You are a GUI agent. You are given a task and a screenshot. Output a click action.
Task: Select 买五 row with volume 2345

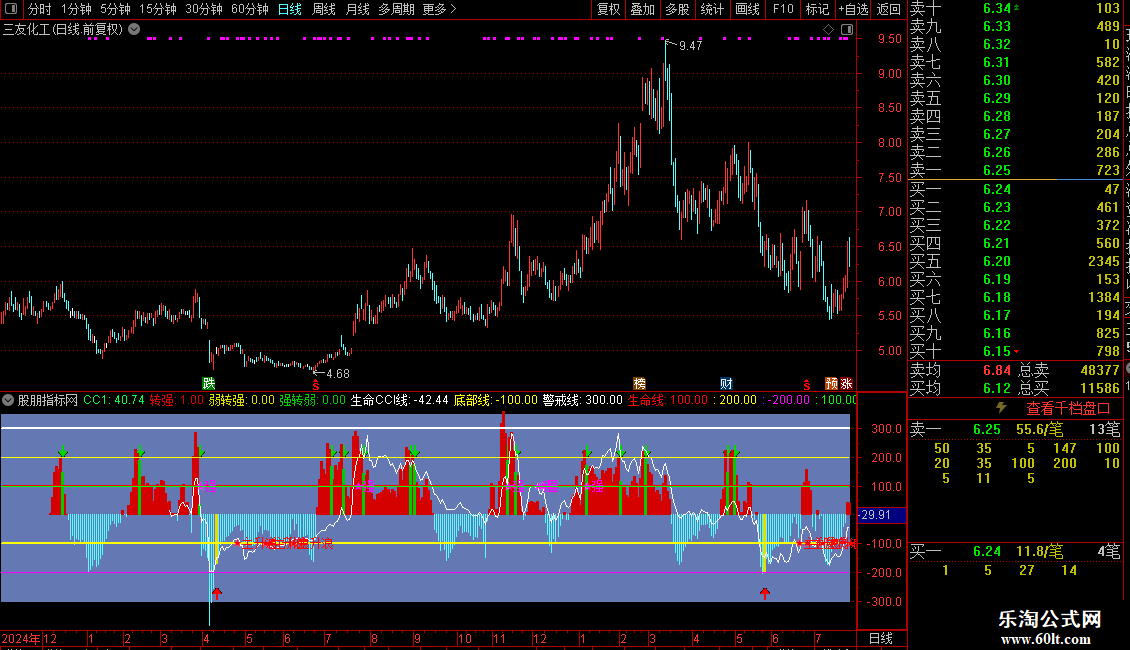[1015, 261]
